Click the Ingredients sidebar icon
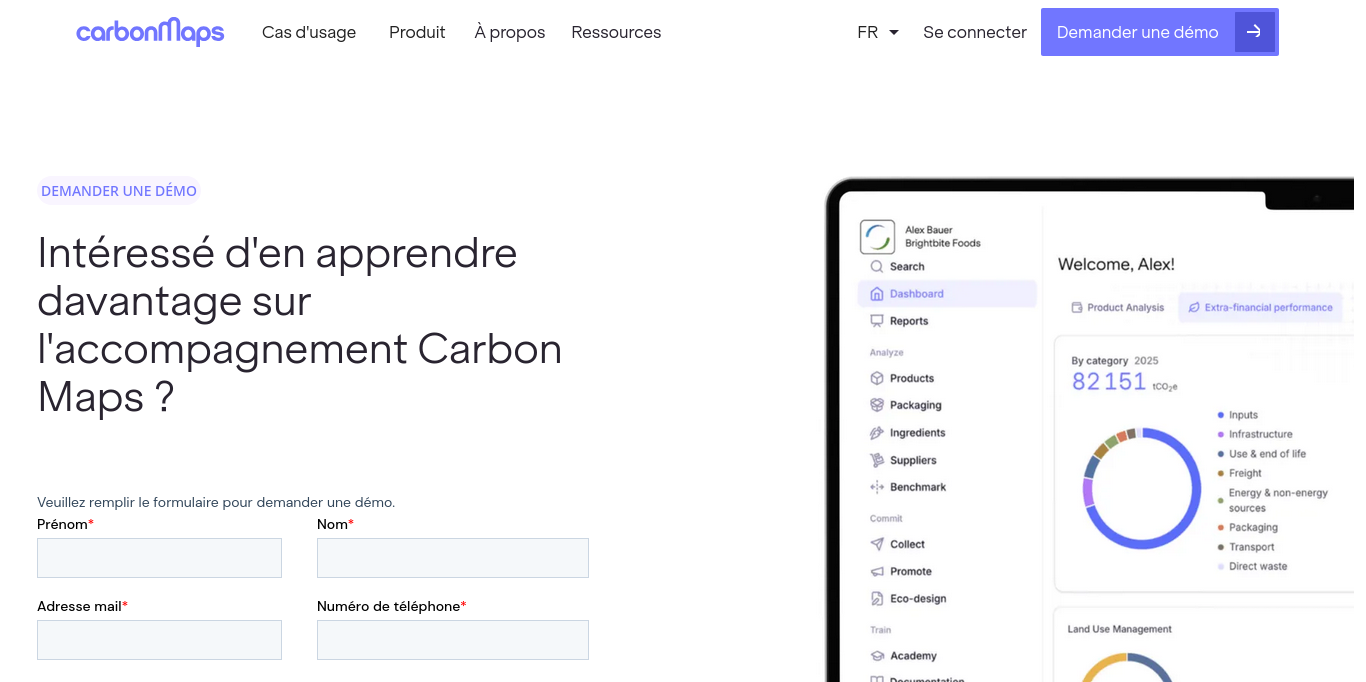The width and height of the screenshot is (1366, 682). pos(876,432)
